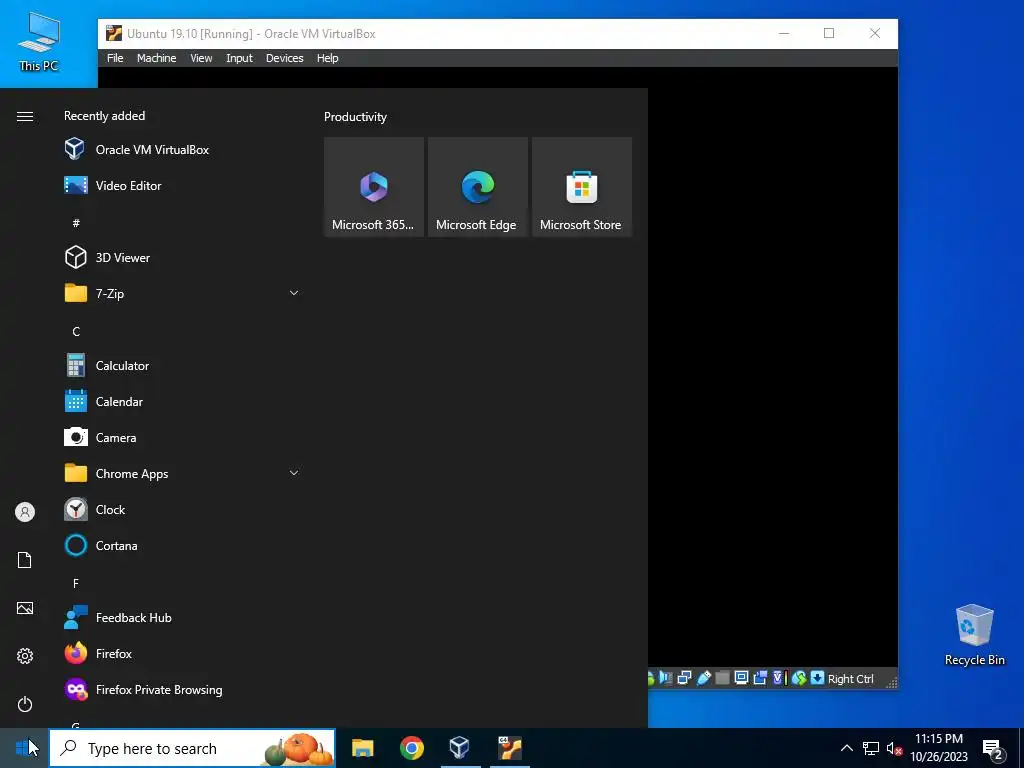The width and height of the screenshot is (1024, 768).
Task: Open the Microsoft 365 tile
Action: tap(374, 187)
